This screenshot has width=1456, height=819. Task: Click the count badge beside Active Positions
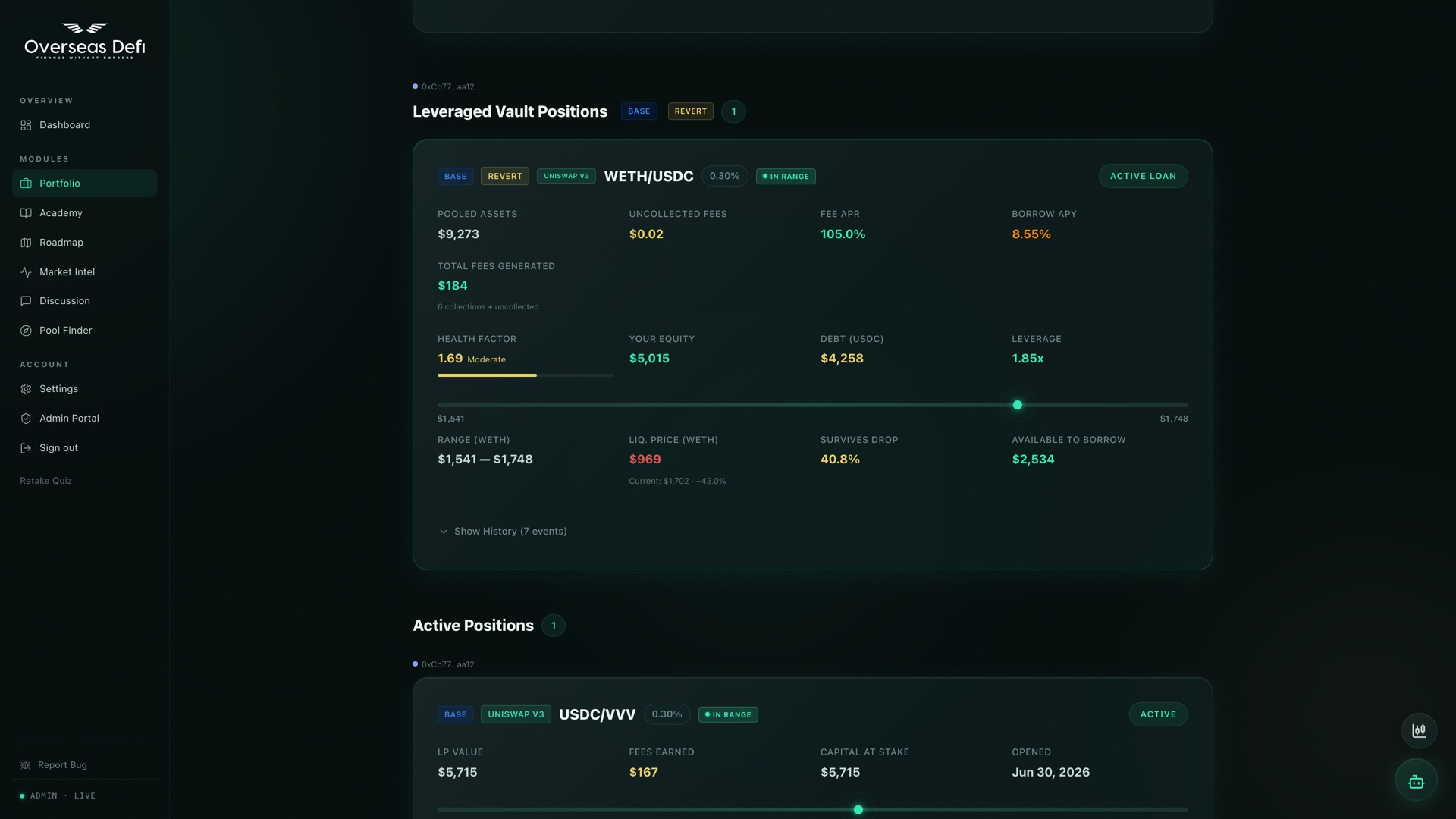click(554, 626)
